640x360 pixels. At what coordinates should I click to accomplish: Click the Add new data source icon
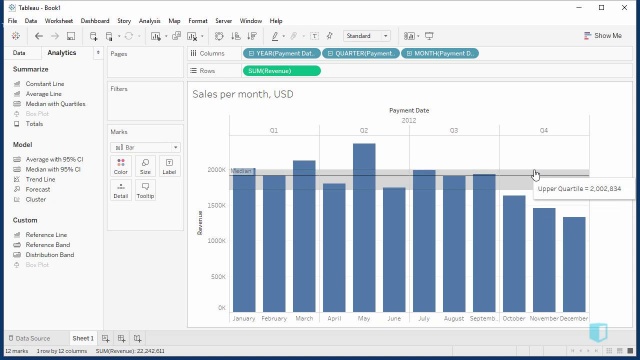(x=93, y=36)
